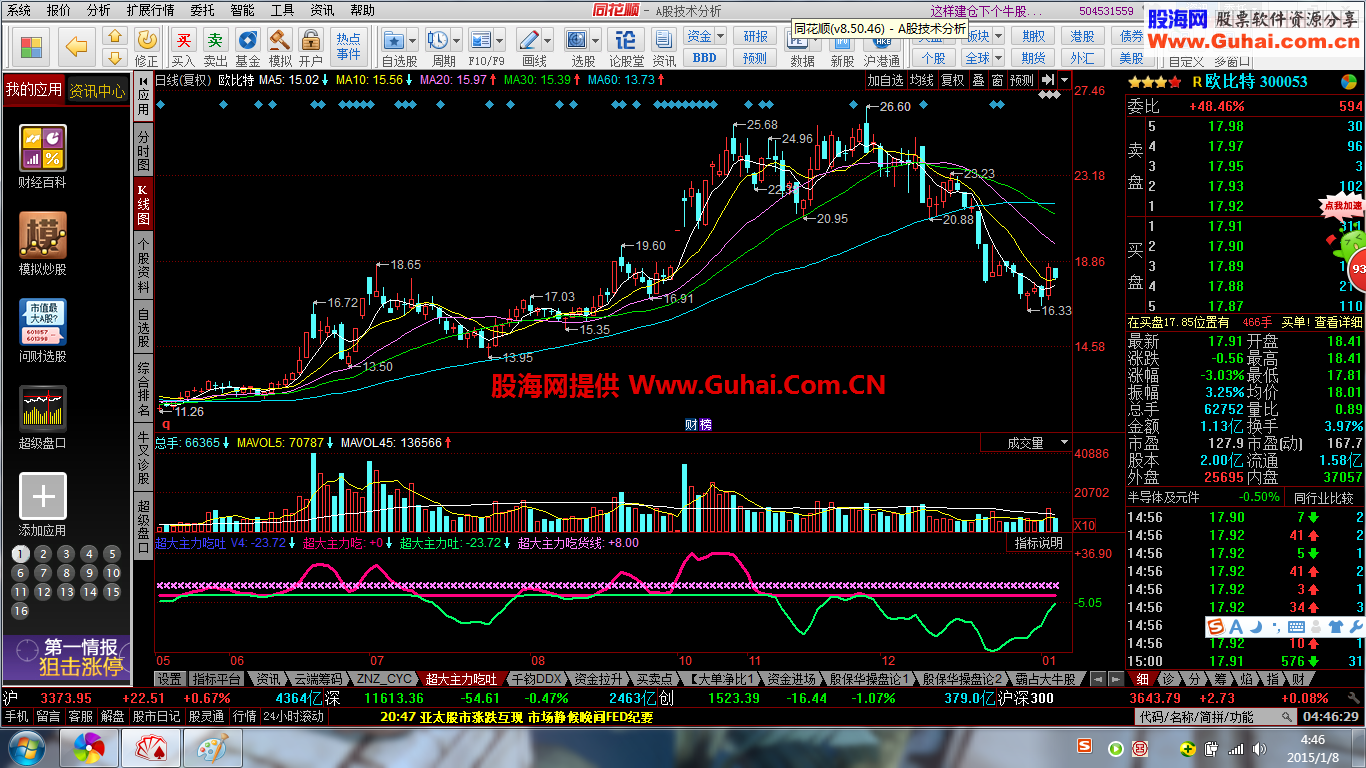Open the 开户 padlock icon
The width and height of the screenshot is (1366, 768).
pyautogui.click(x=311, y=47)
